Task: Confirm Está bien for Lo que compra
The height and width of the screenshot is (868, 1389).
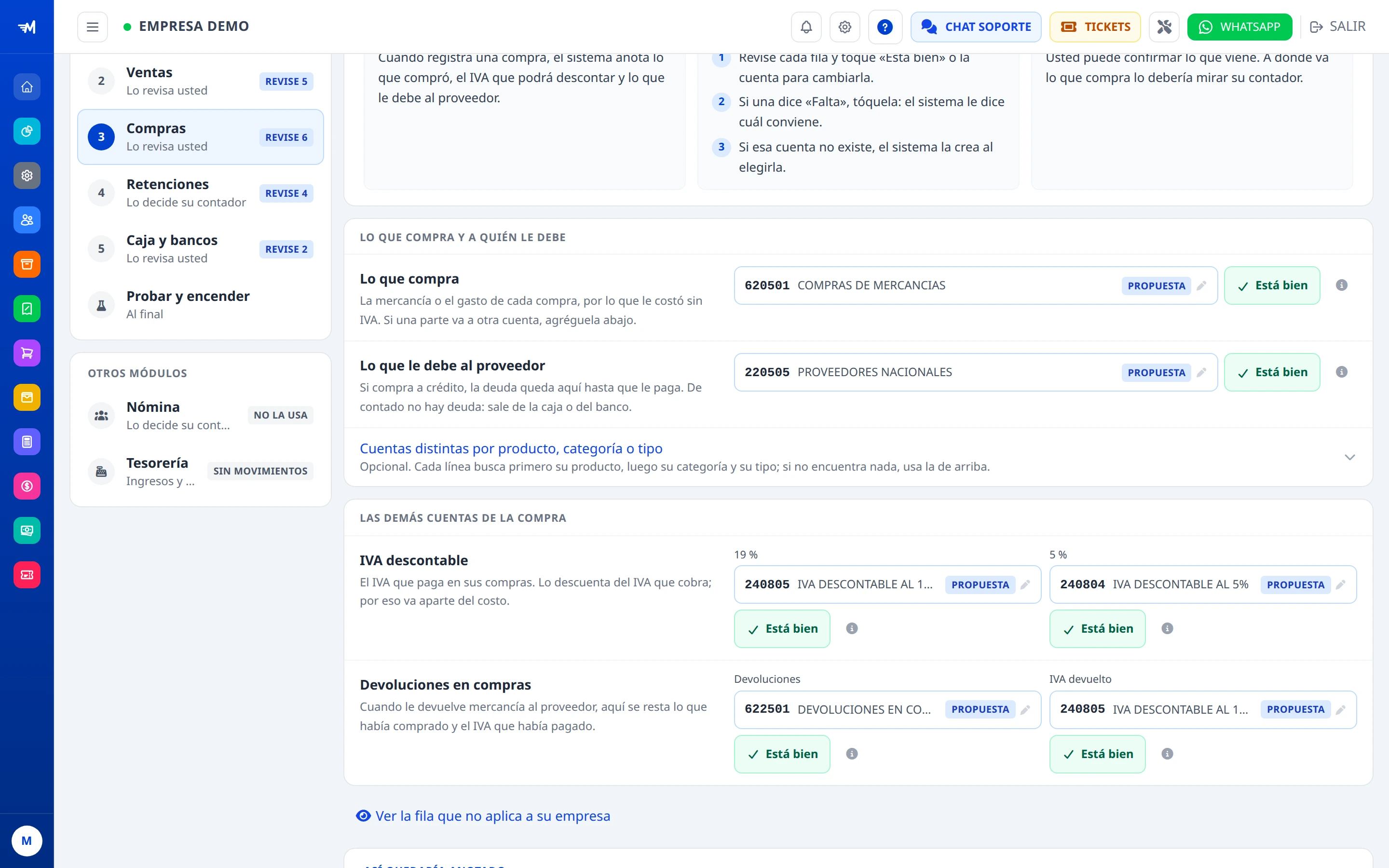Action: (x=1272, y=285)
